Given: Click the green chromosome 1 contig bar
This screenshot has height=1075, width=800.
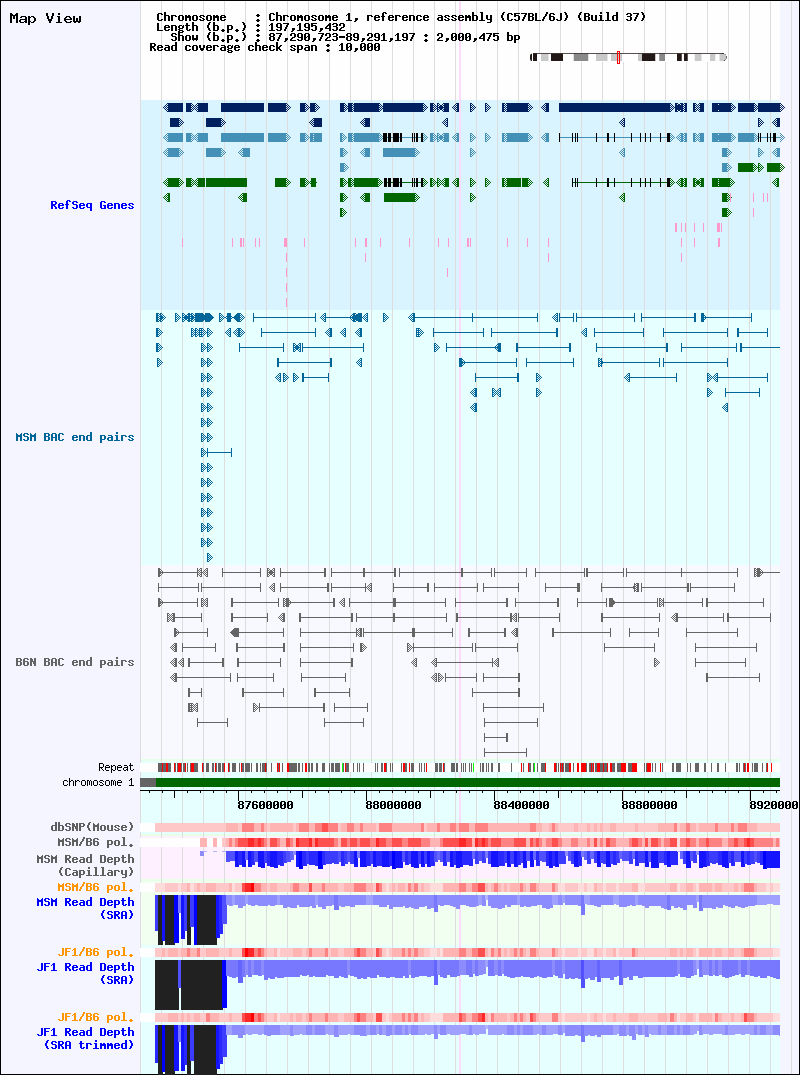Looking at the screenshot, I should 468,782.
